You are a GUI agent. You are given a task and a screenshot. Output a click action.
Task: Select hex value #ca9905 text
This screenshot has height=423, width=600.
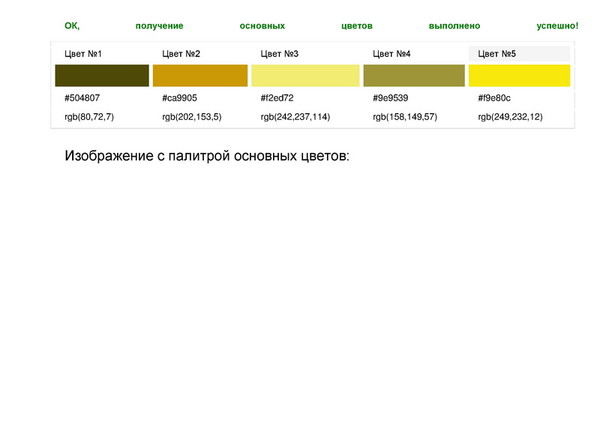pos(179,98)
